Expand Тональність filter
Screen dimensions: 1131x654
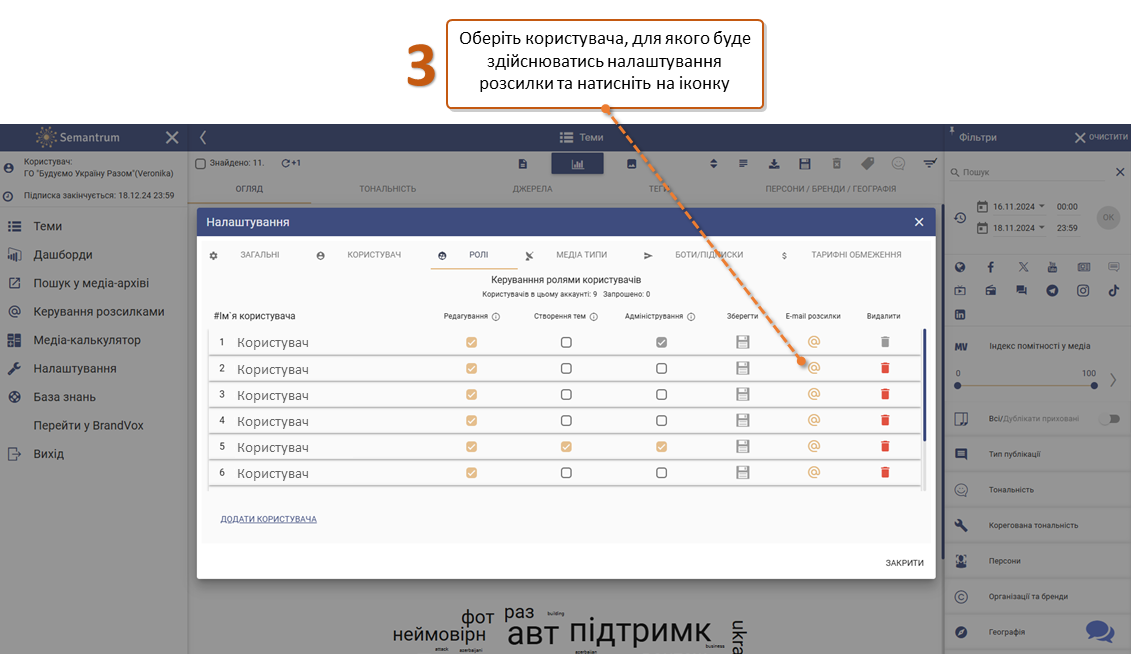[x=1037, y=490]
